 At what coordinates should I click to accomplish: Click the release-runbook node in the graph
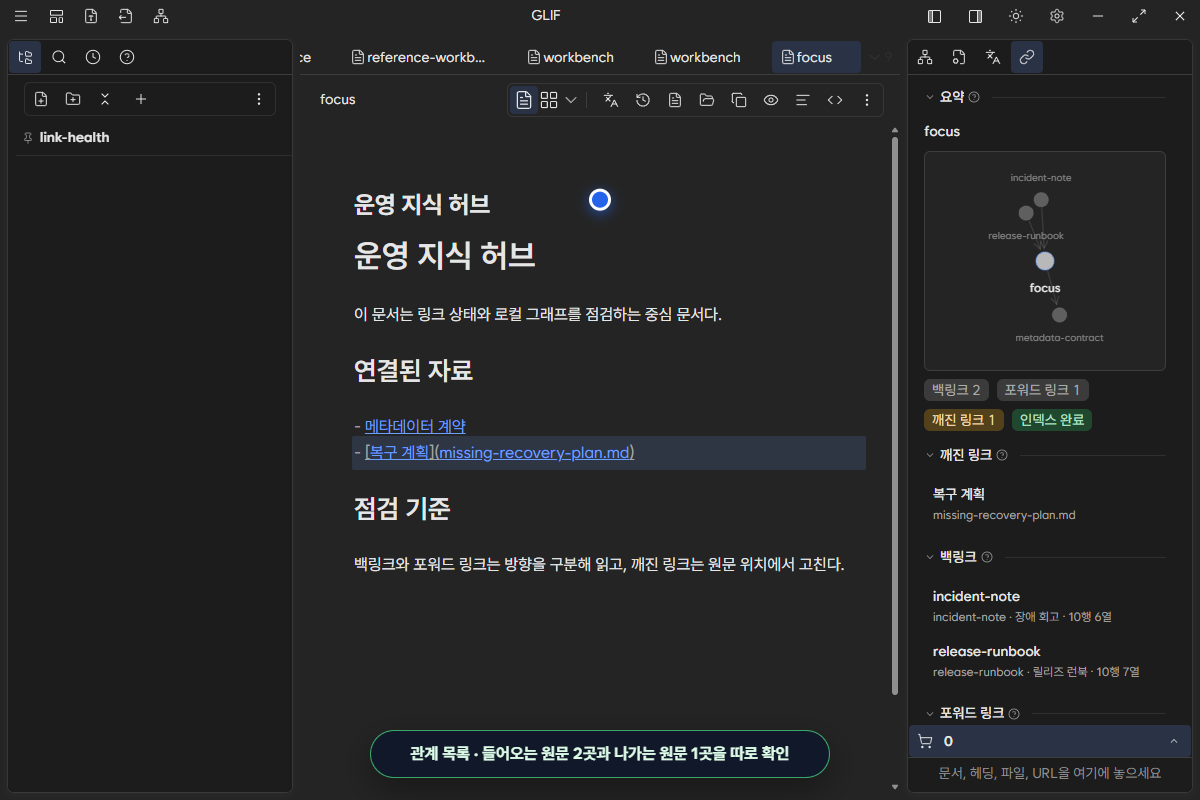[x=1026, y=213]
